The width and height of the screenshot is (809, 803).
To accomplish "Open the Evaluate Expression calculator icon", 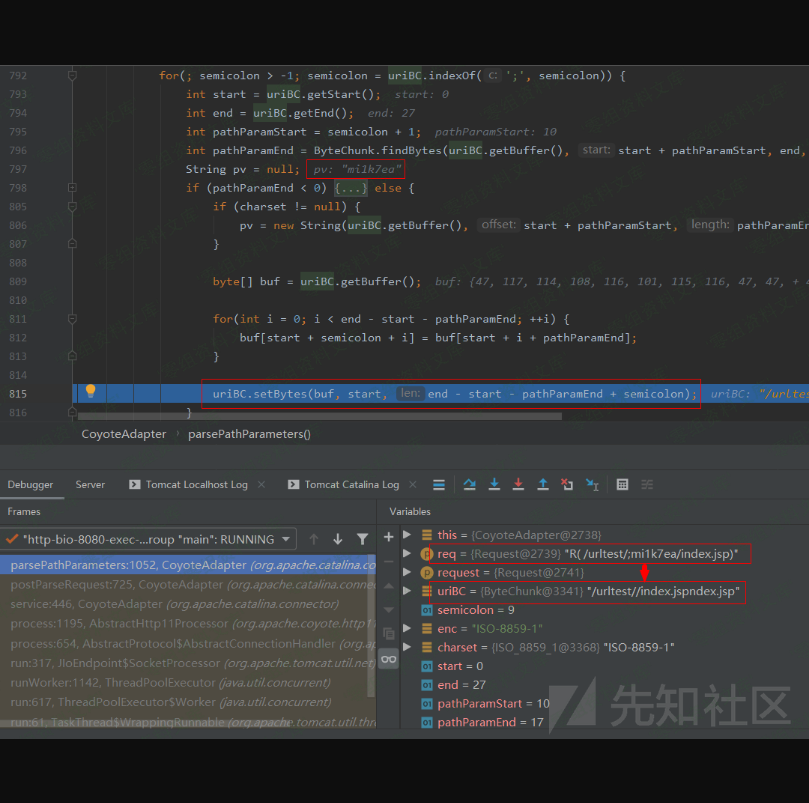I will tap(622, 485).
